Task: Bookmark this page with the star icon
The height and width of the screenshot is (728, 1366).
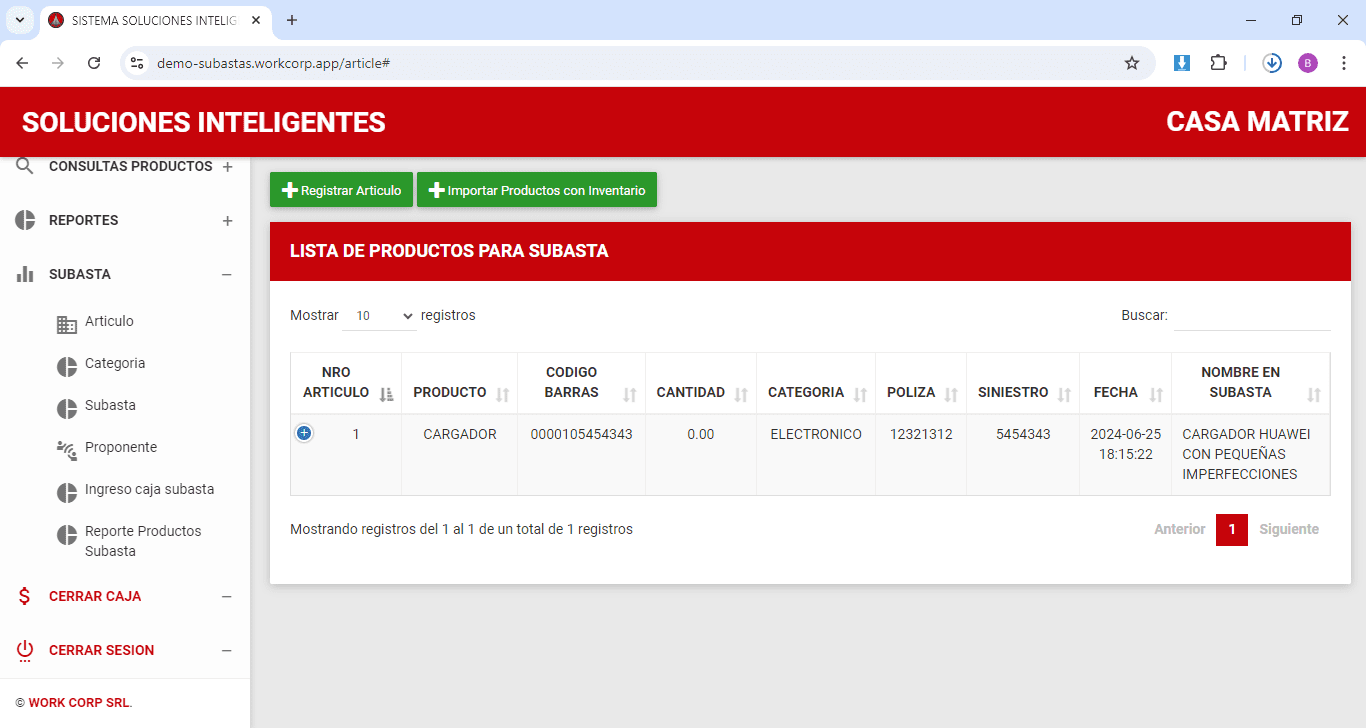Action: [1132, 63]
